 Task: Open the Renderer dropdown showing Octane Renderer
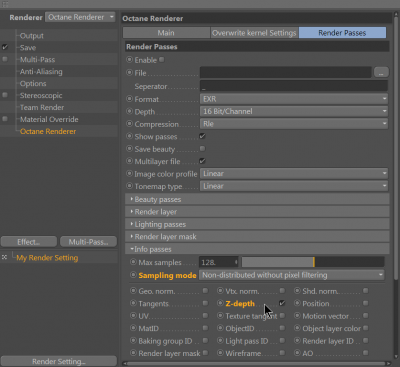point(80,17)
